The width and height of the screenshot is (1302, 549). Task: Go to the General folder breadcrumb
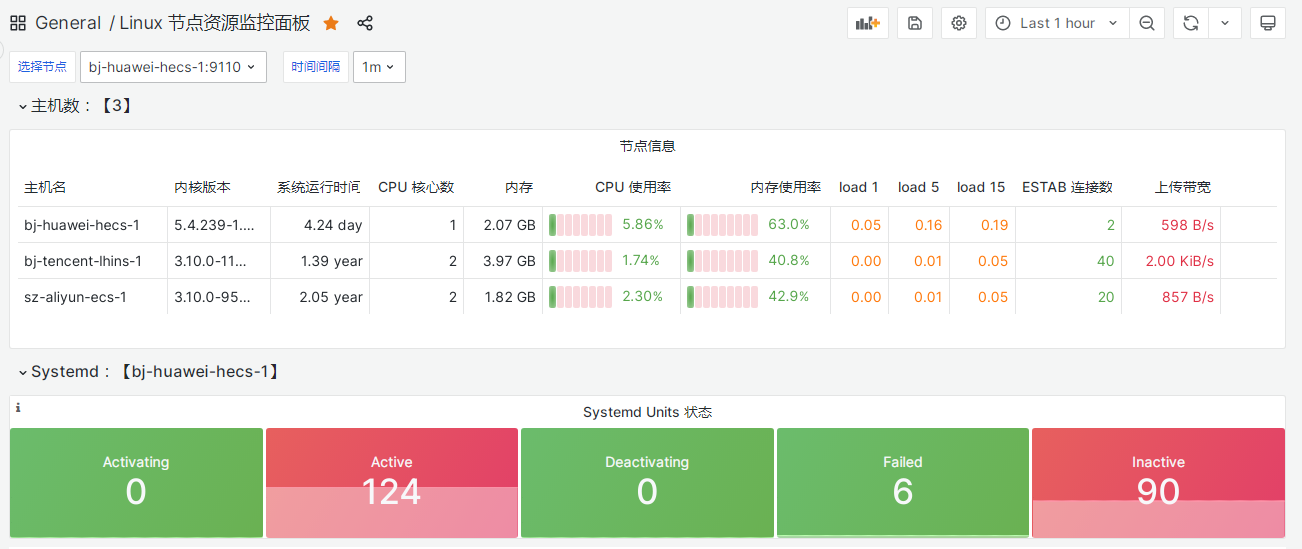click(x=68, y=23)
